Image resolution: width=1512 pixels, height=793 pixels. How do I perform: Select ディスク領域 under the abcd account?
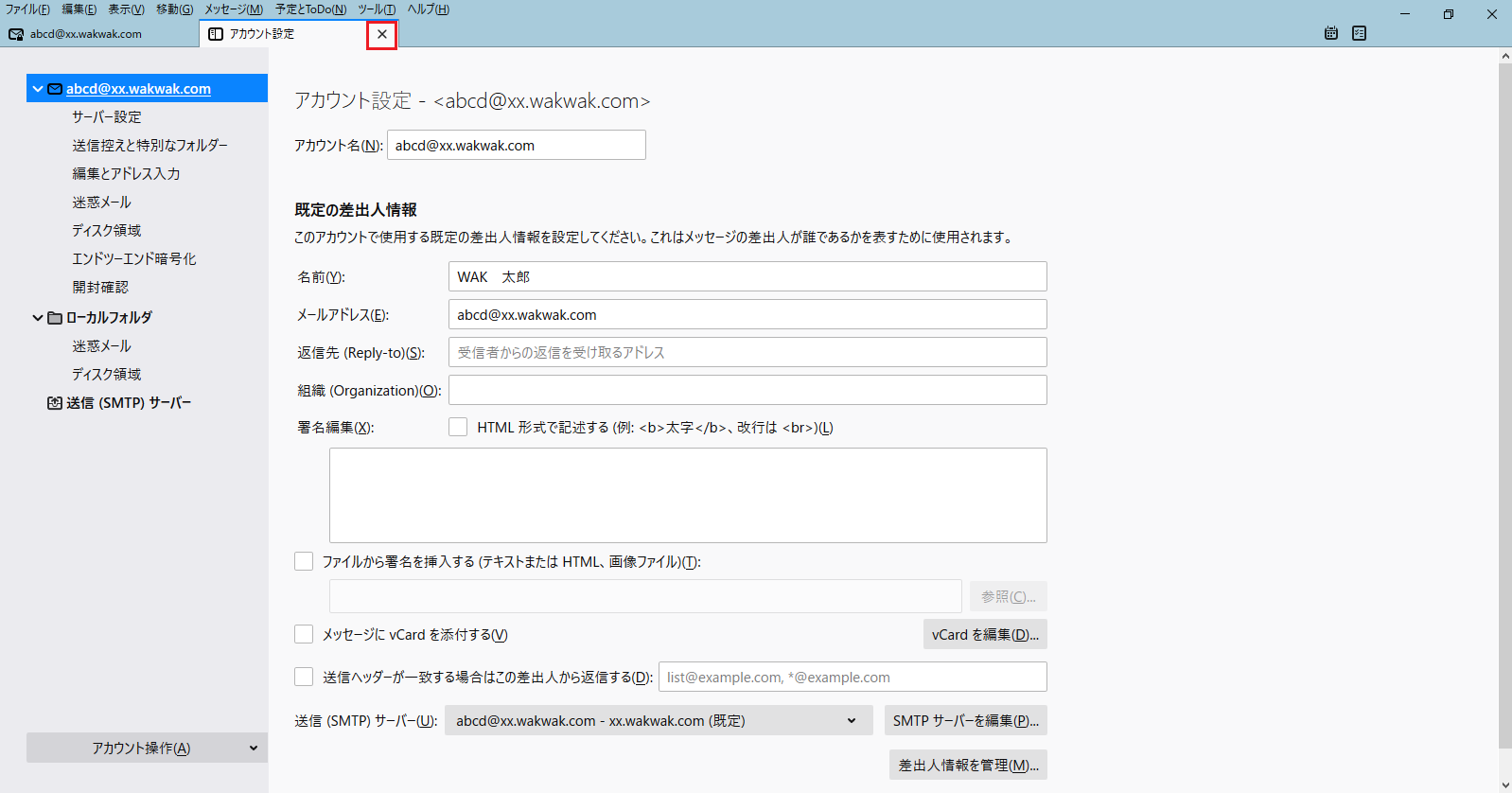coord(107,231)
